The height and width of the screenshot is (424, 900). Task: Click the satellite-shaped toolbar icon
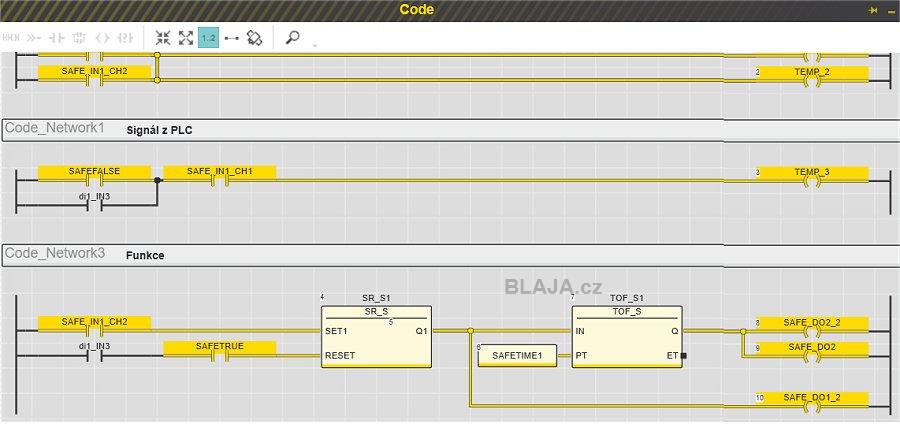point(254,38)
